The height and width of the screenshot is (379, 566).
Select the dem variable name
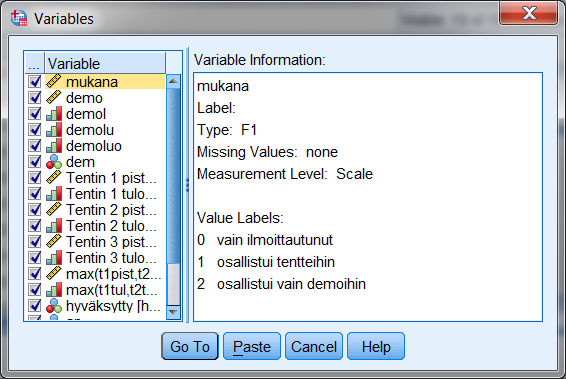80,162
